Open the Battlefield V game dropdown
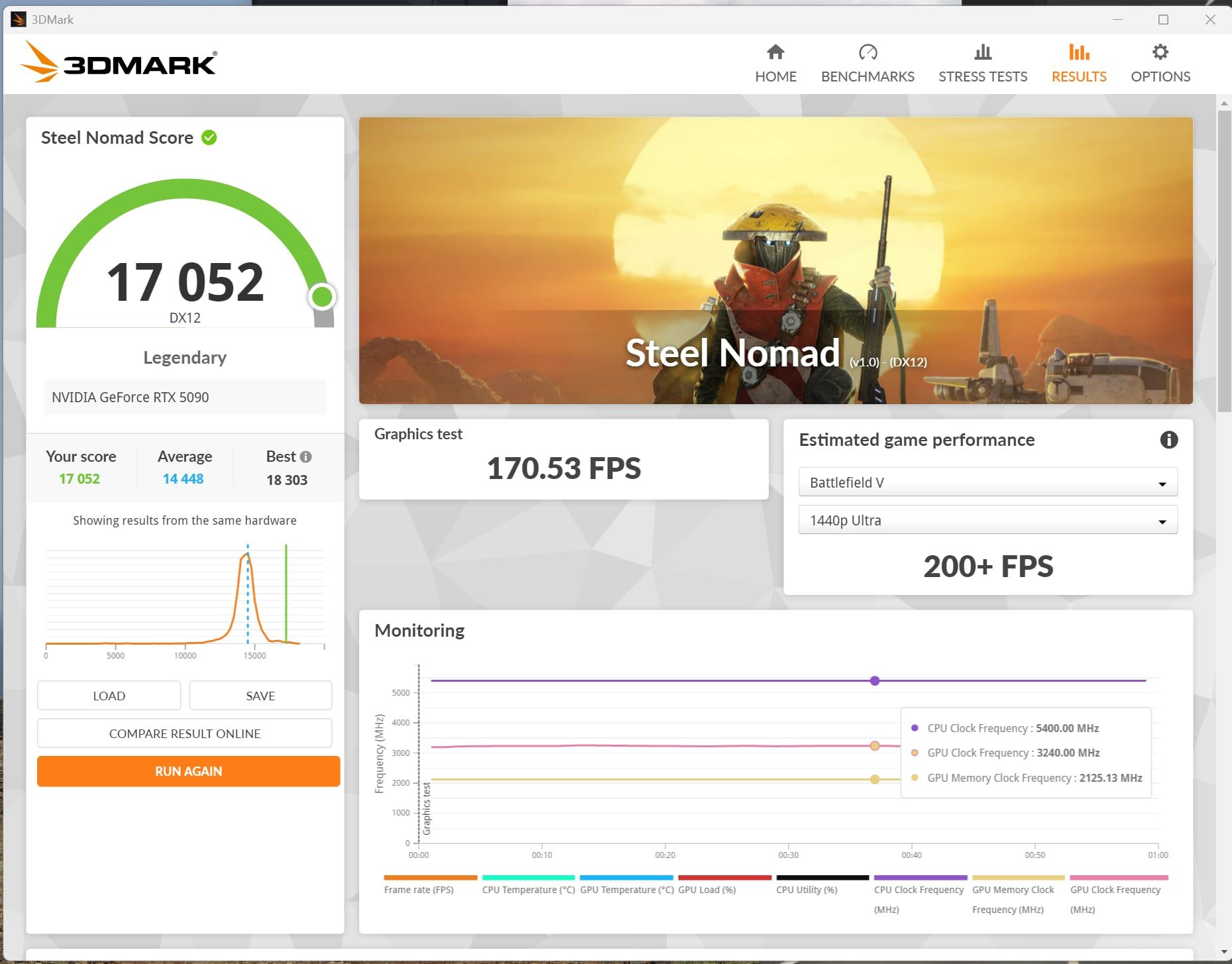The image size is (1232, 964). [987, 482]
